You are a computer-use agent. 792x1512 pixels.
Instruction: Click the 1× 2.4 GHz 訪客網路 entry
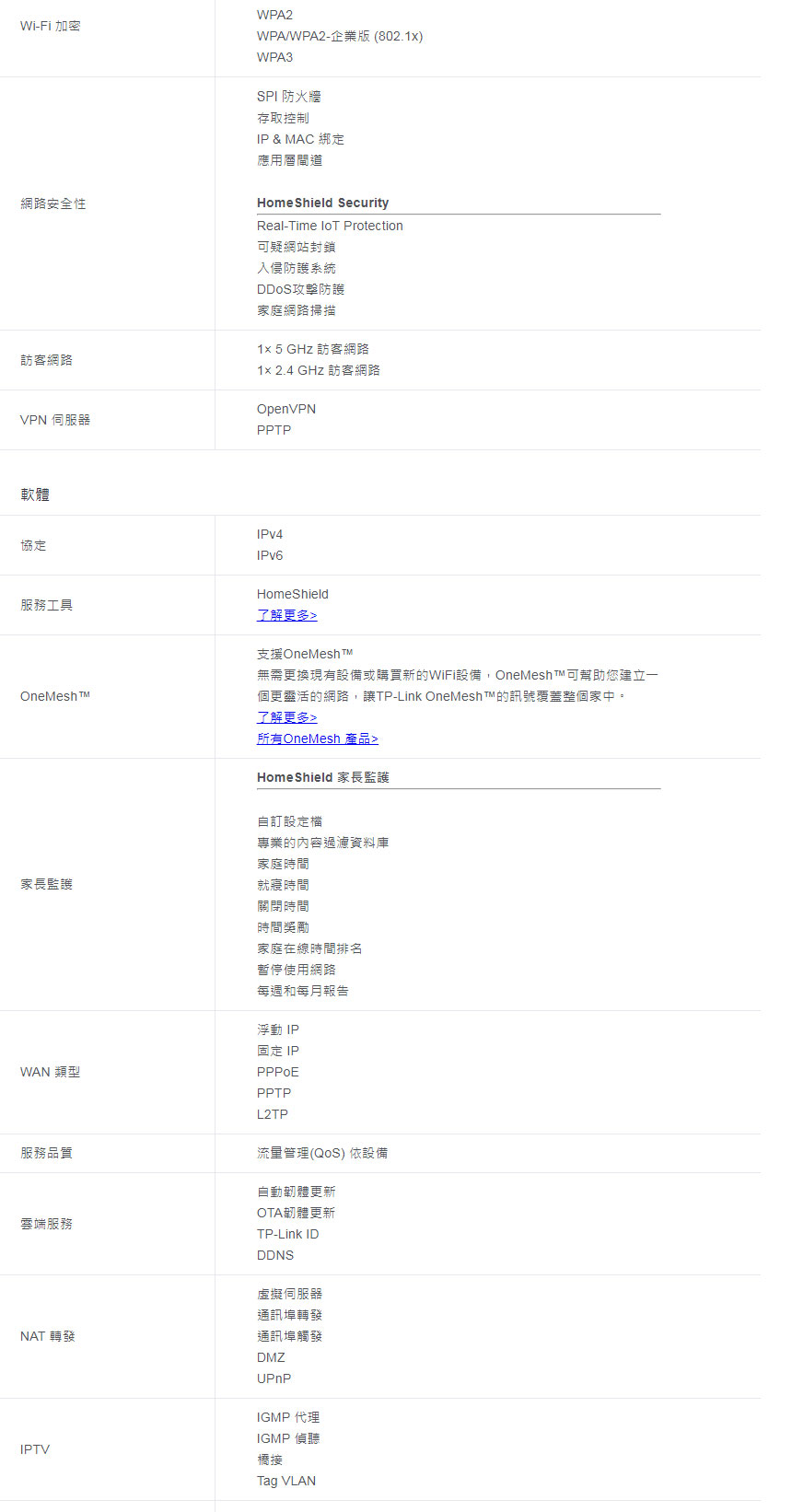click(x=319, y=370)
